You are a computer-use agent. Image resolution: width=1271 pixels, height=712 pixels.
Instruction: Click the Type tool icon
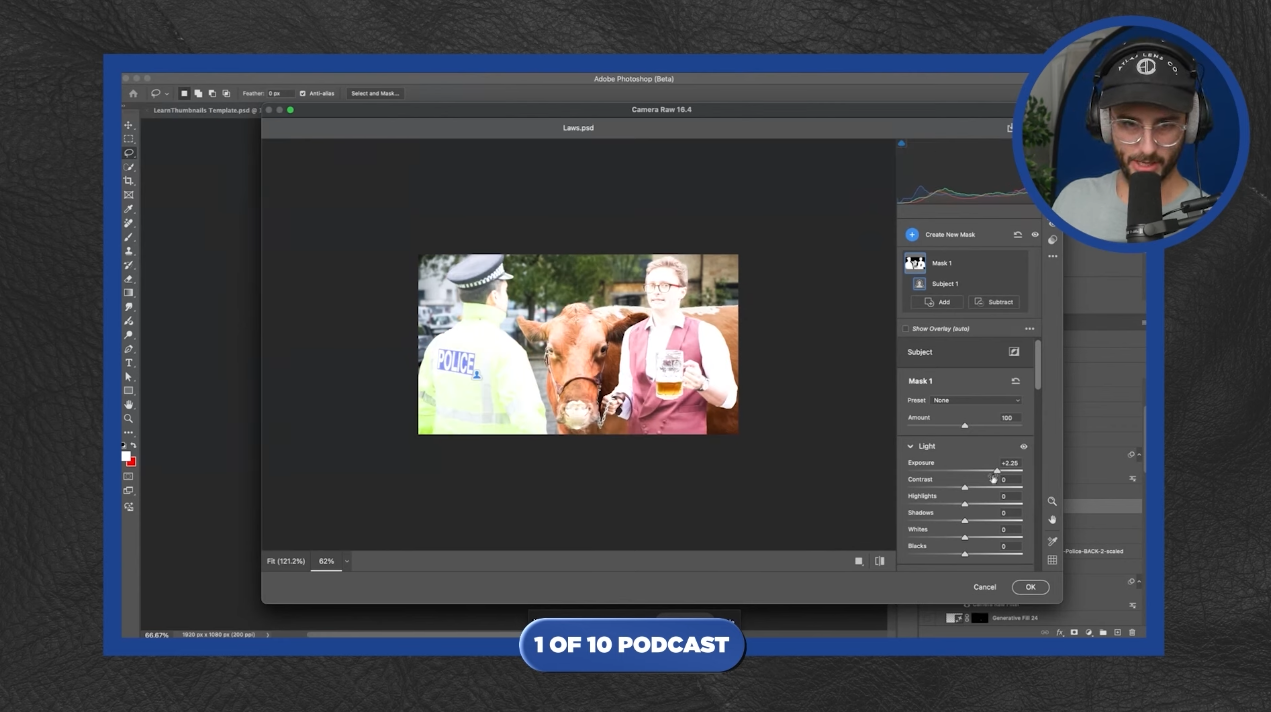point(128,363)
